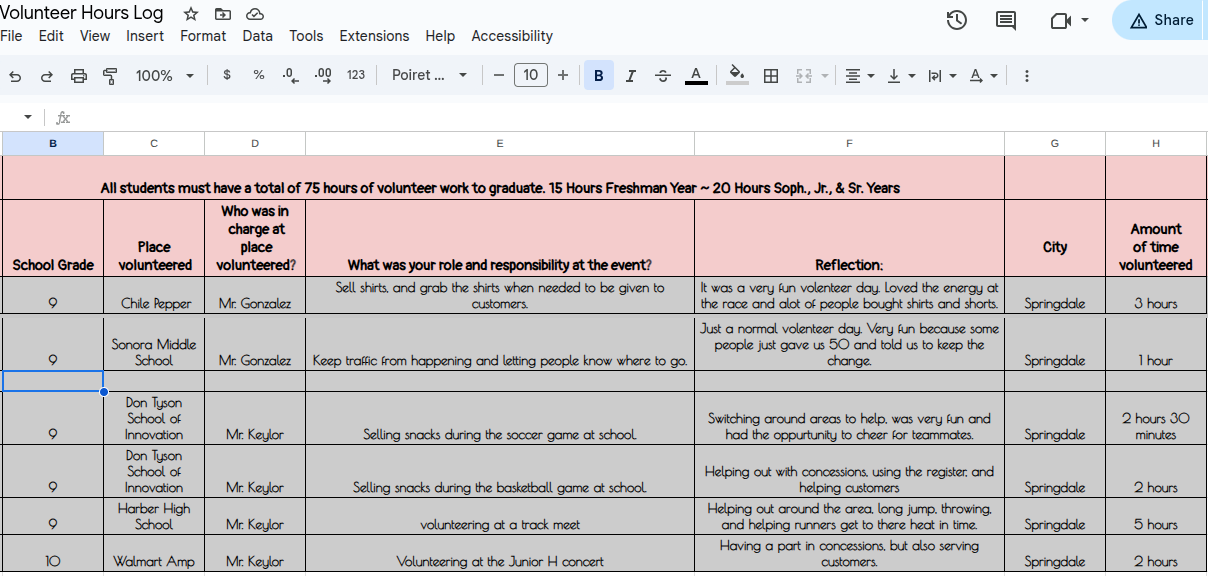The height and width of the screenshot is (576, 1208).
Task: Open the Edit menu
Action: 51,36
